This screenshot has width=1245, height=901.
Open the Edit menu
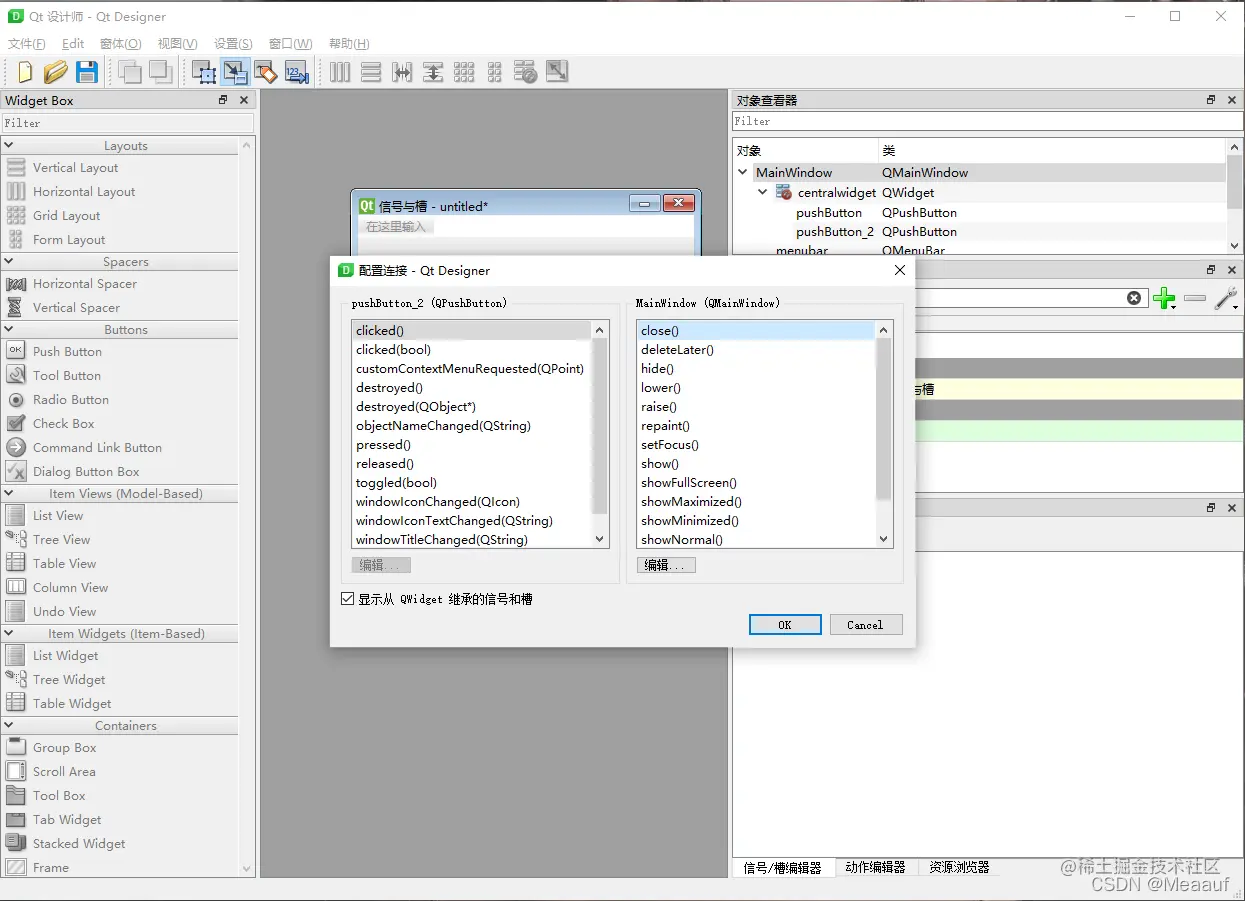pyautogui.click(x=73, y=44)
